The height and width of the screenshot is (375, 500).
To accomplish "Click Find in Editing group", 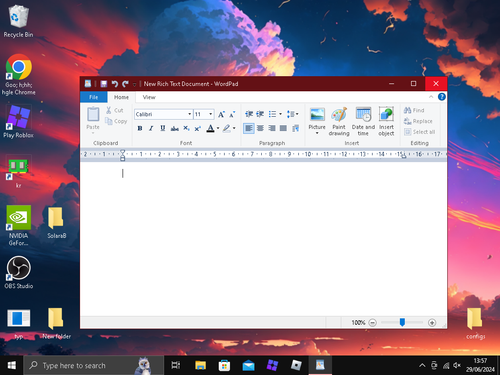I will pyautogui.click(x=414, y=110).
